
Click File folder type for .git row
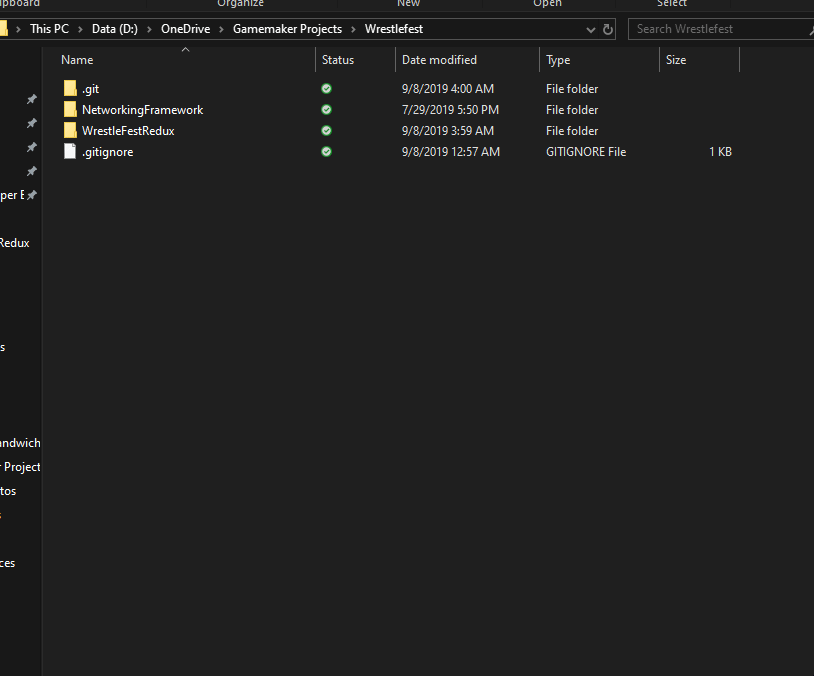[572, 89]
